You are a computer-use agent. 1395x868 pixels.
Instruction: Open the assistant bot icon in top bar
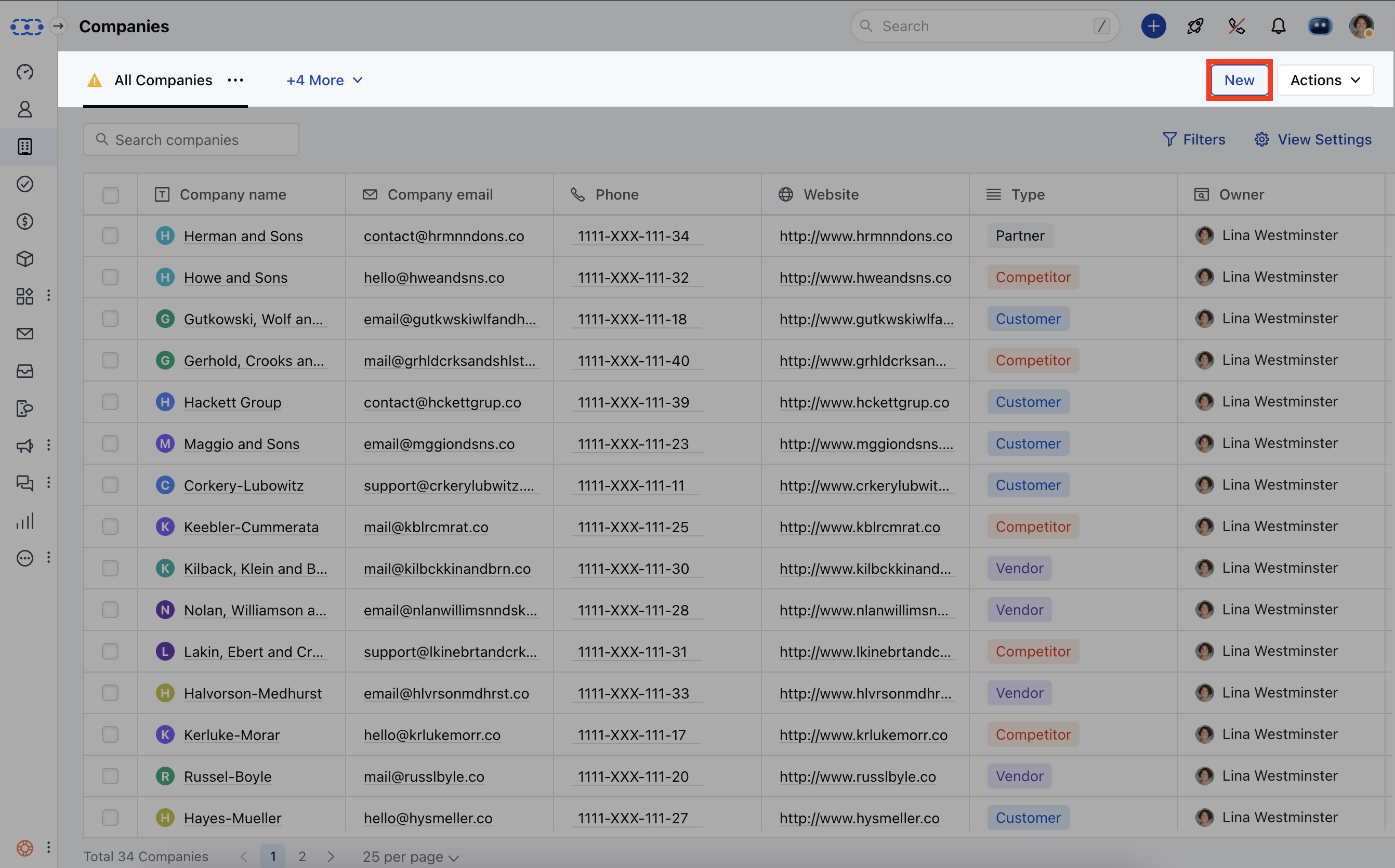1320,26
